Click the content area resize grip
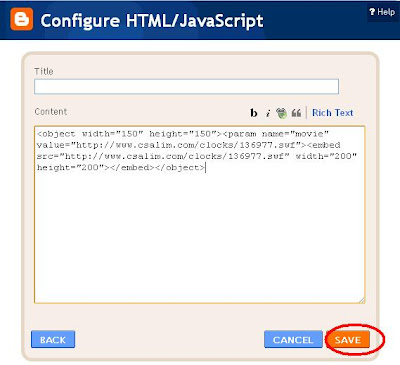 pos(362,300)
